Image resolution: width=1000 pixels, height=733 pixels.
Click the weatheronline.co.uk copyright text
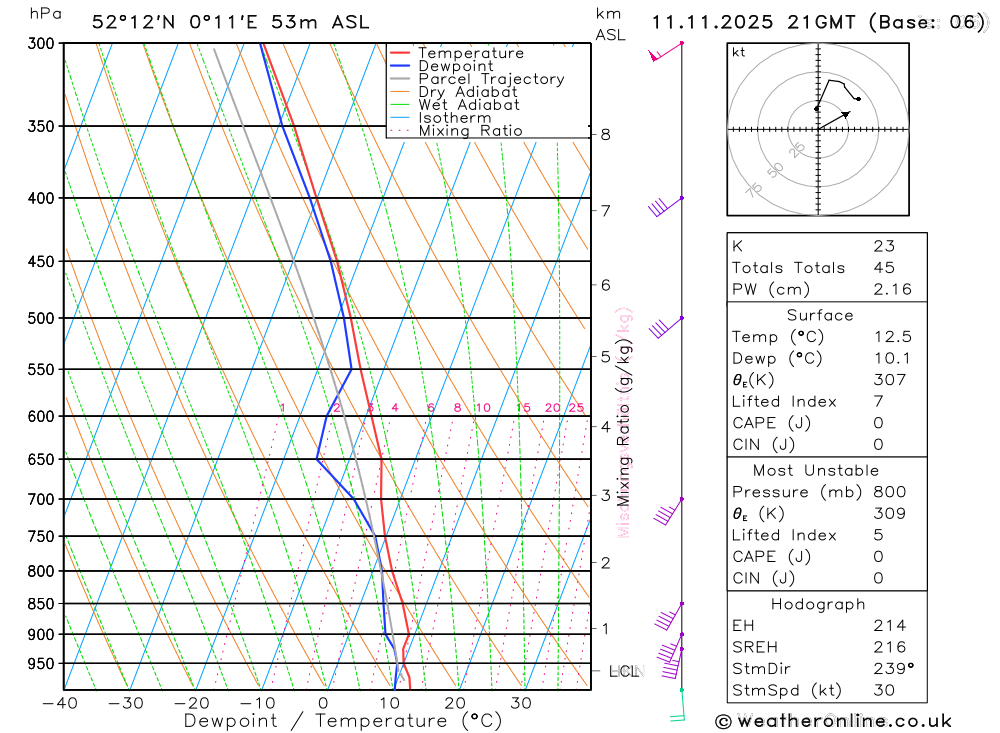(x=834, y=721)
